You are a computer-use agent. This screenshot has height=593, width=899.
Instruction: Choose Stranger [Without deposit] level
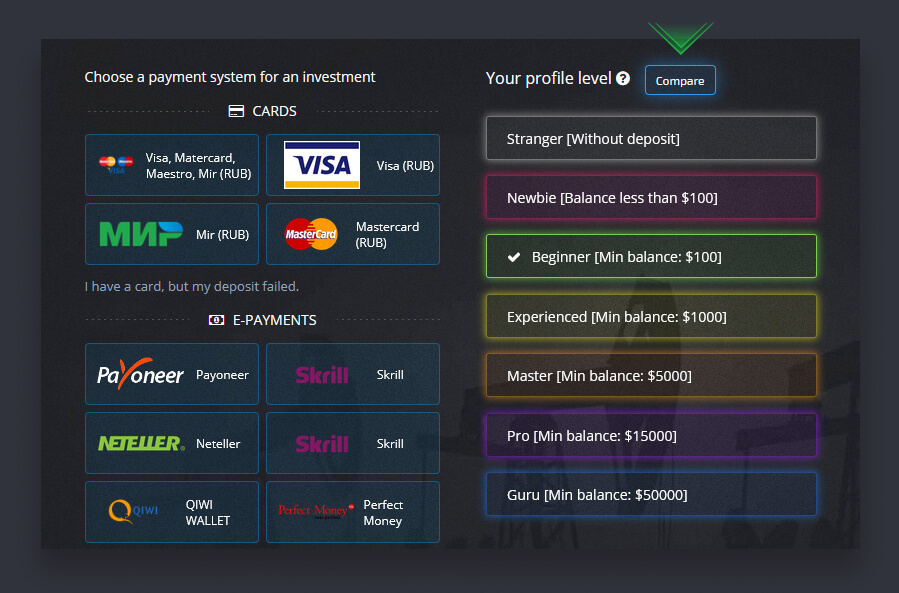[x=650, y=138]
